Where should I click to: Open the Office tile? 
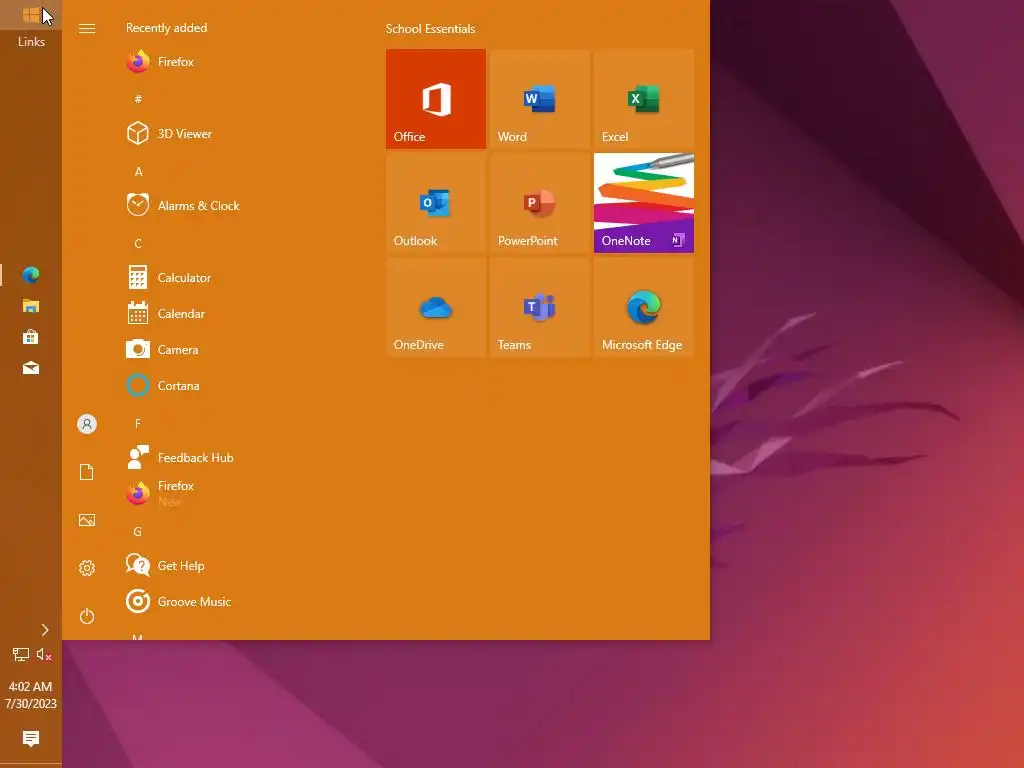(436, 99)
